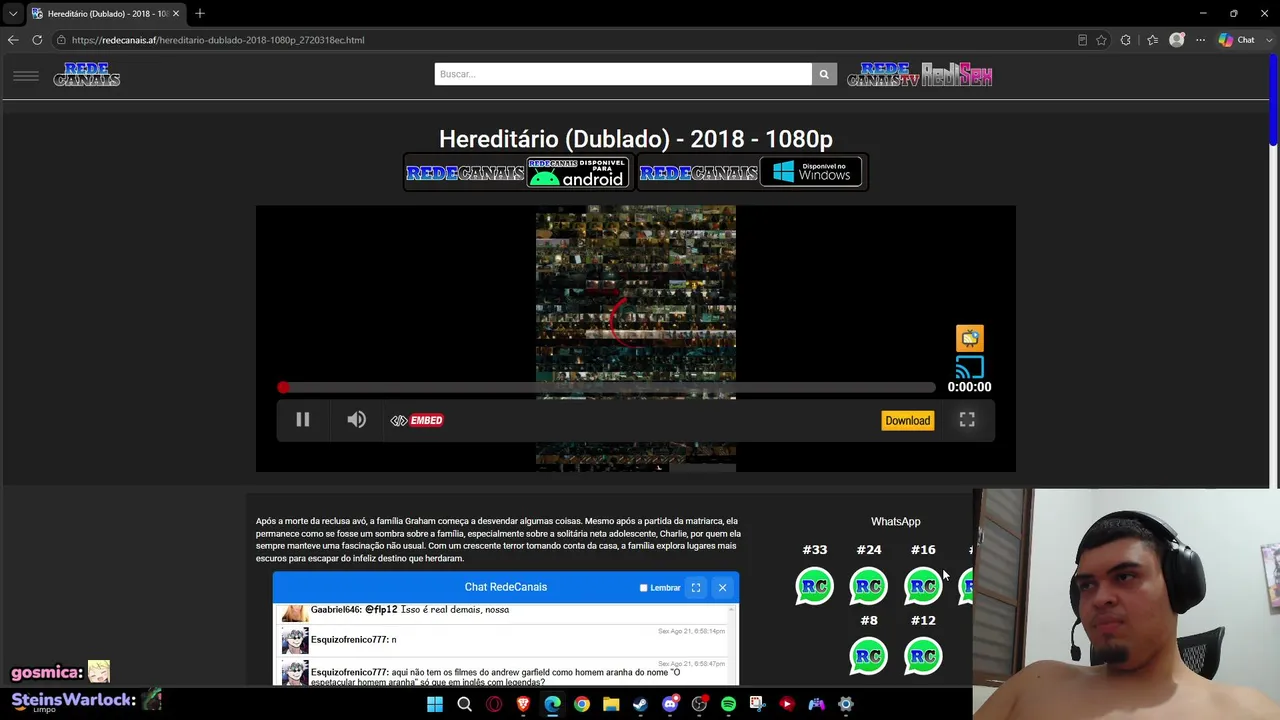Click the address bar URL
The image size is (1280, 720).
pyautogui.click(x=218, y=40)
